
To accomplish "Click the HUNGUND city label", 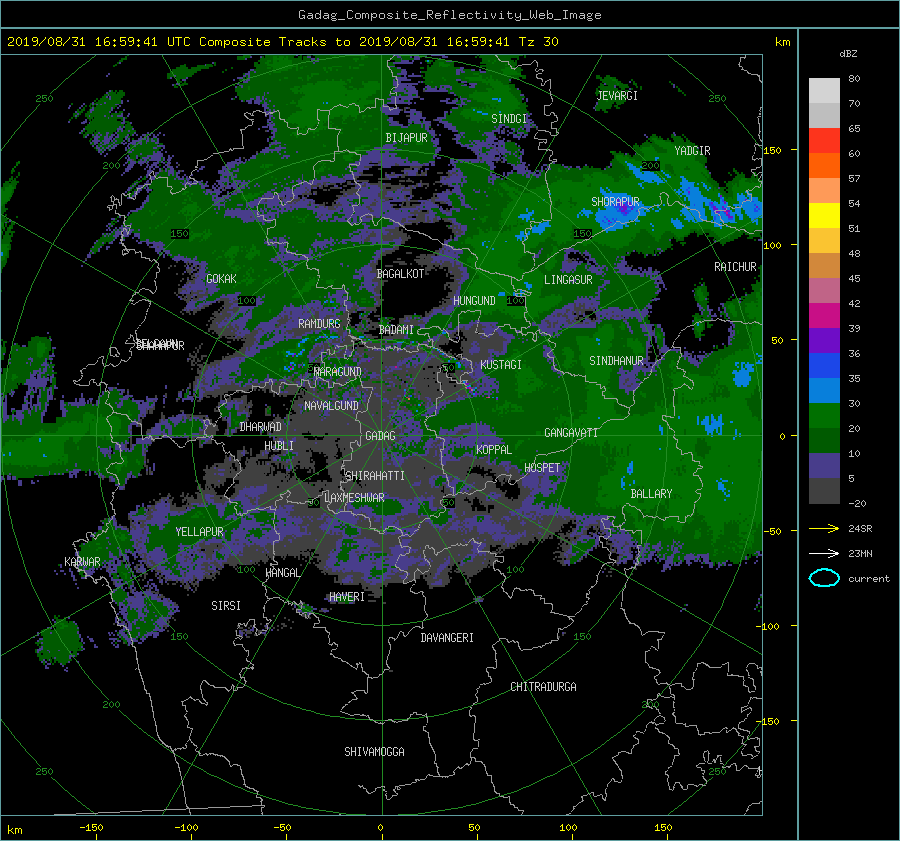I will 474,301.
